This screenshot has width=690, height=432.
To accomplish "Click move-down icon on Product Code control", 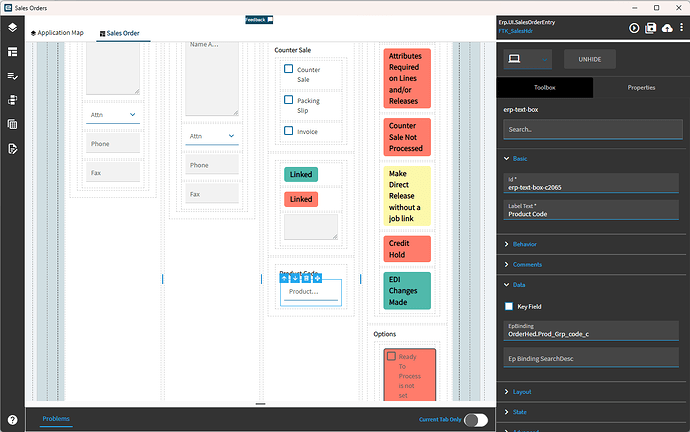I will tap(295, 278).
